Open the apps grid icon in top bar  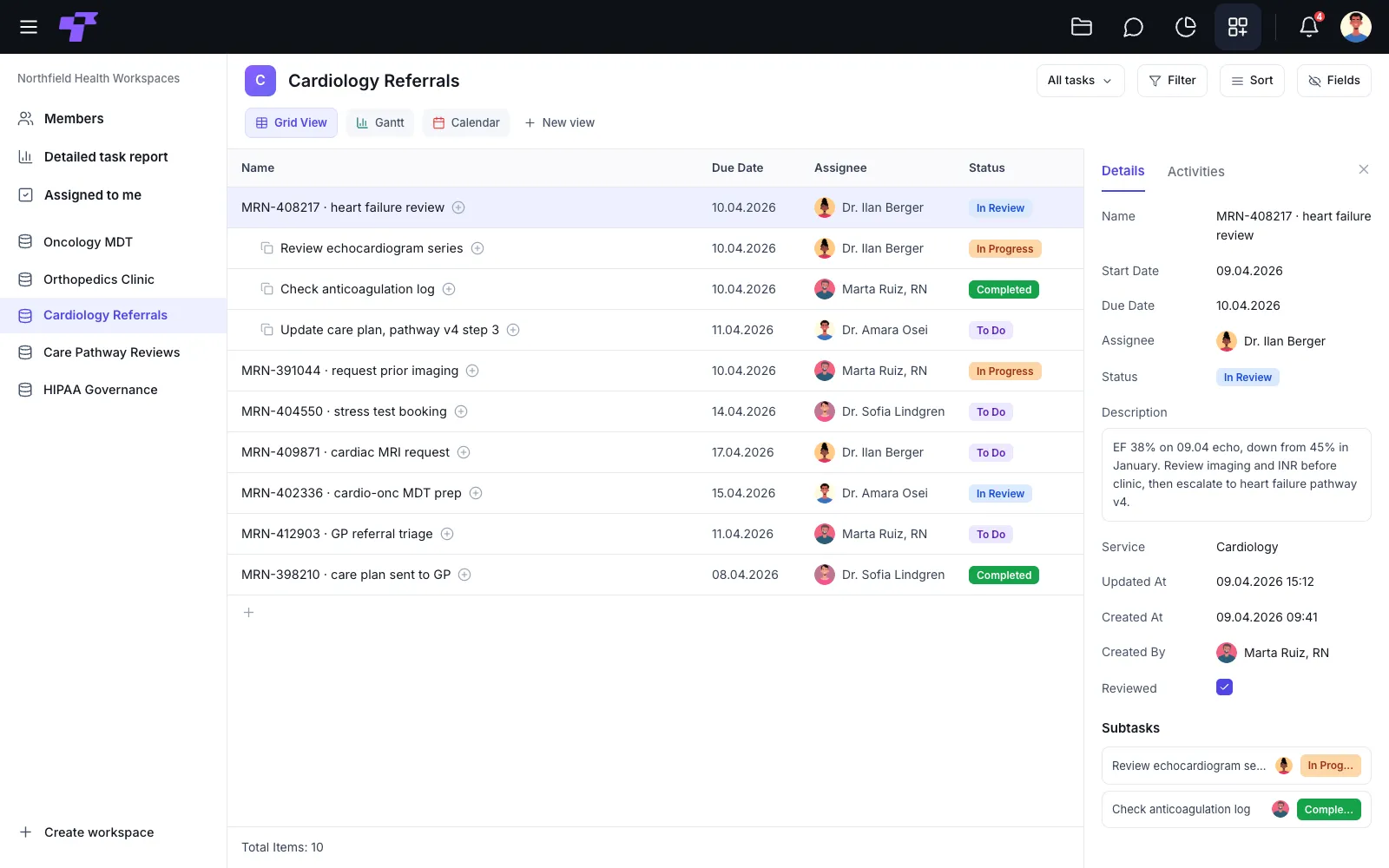[1238, 27]
